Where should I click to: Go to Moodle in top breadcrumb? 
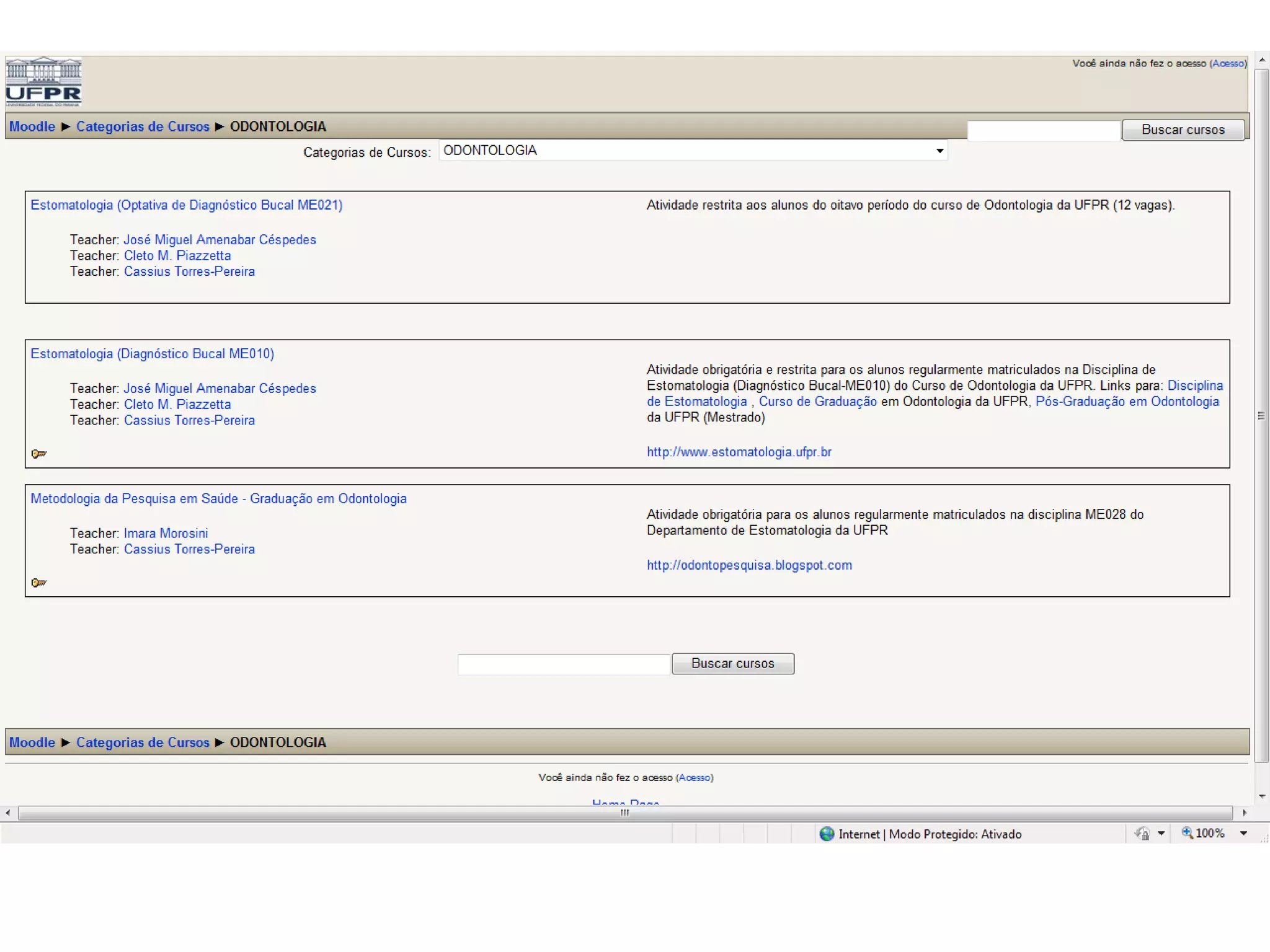click(32, 126)
